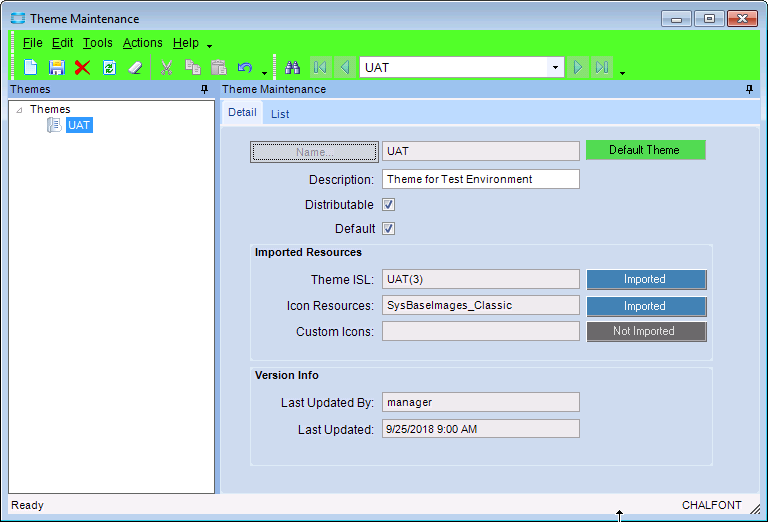The image size is (768, 522).
Task: Open Find with the binoculars icon
Action: pyautogui.click(x=292, y=67)
